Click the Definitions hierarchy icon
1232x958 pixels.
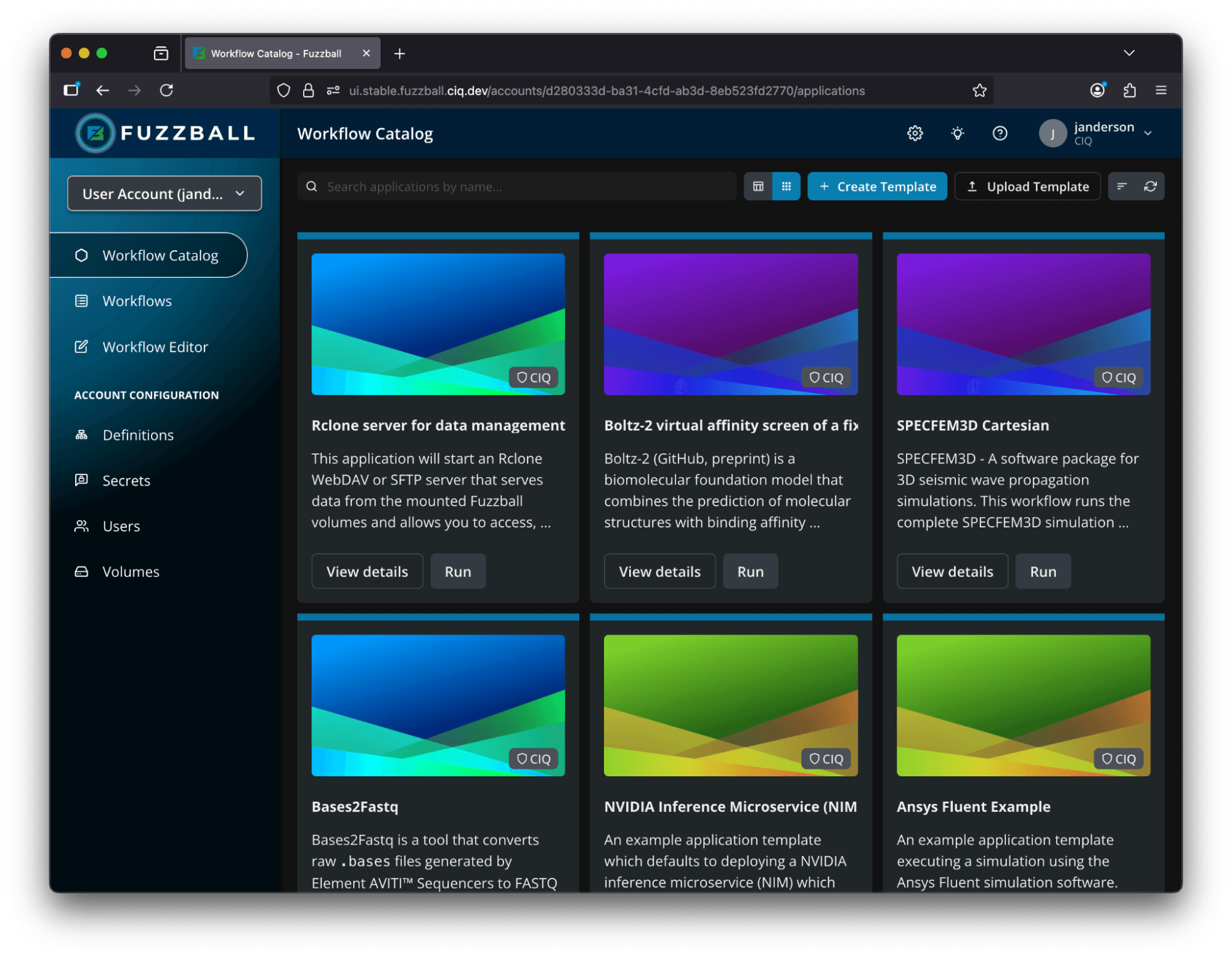(x=81, y=434)
